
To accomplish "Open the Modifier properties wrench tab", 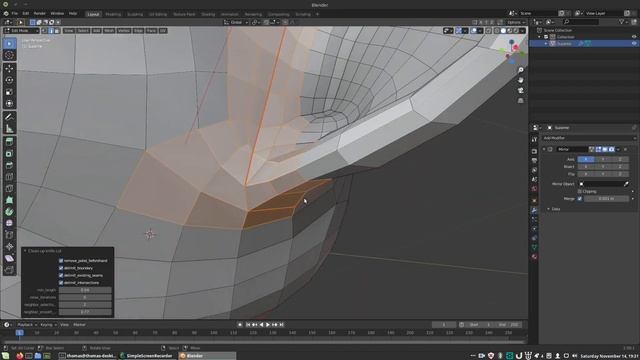I will coord(534,210).
